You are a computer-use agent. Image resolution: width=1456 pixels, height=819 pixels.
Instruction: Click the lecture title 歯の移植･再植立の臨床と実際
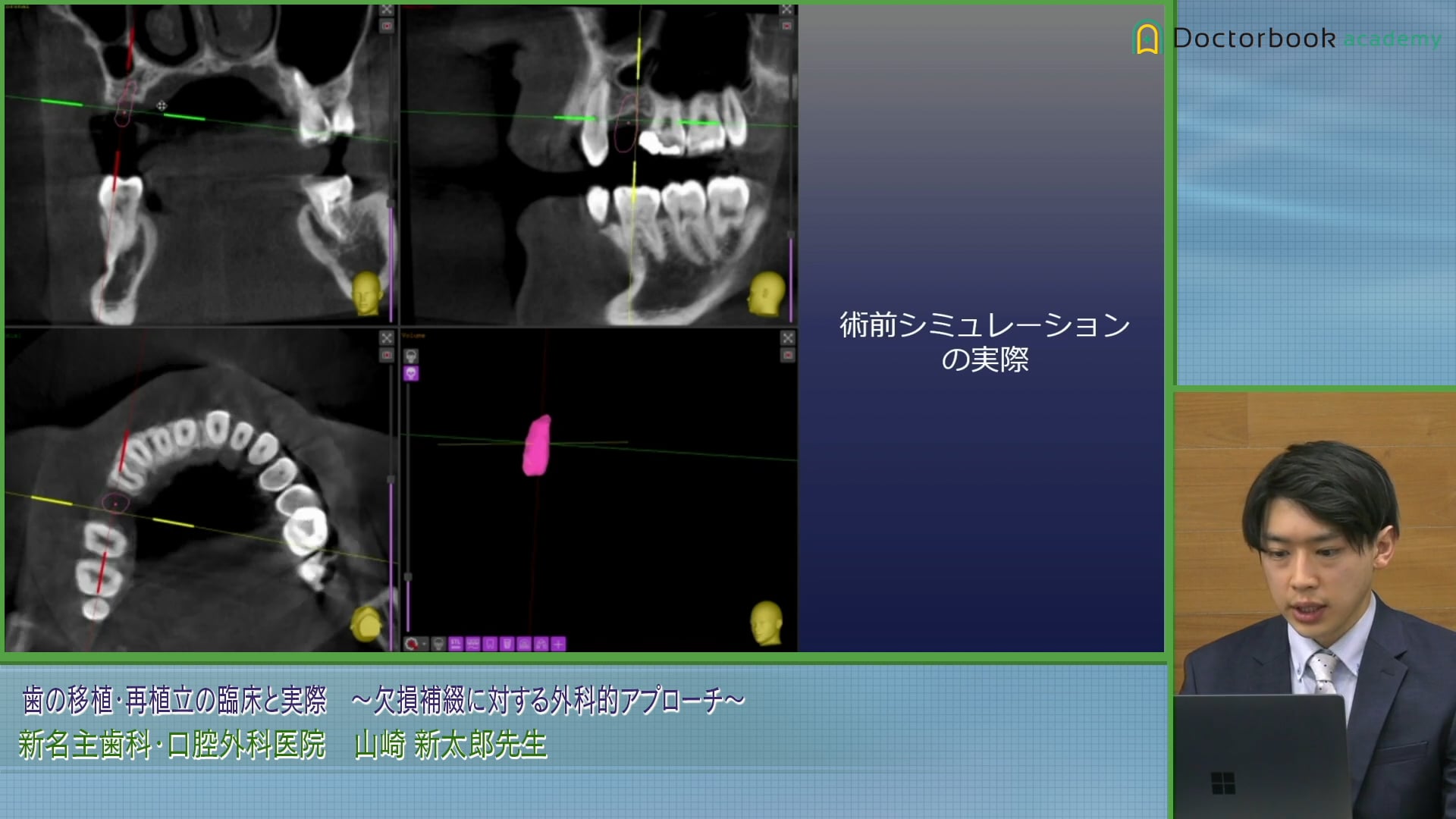pyautogui.click(x=174, y=700)
